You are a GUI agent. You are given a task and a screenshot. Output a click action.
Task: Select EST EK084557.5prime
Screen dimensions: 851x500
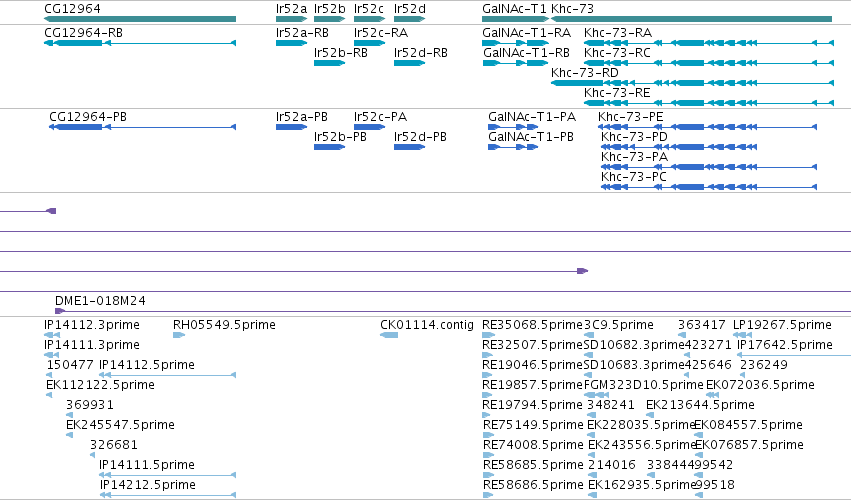[748, 425]
